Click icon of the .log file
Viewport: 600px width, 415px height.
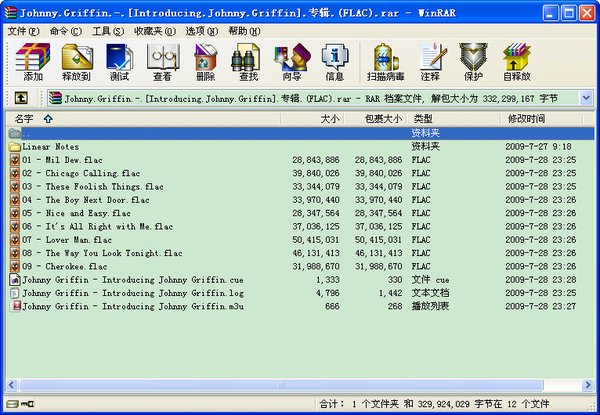15,293
